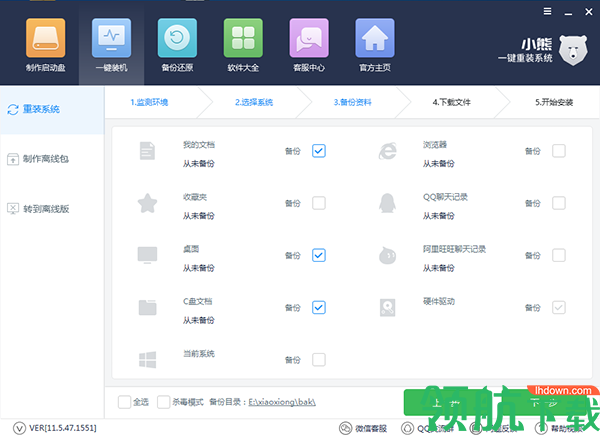The width and height of the screenshot is (600, 438).
Task: Click the 硬件驱动 label text
Action: pyautogui.click(x=439, y=301)
